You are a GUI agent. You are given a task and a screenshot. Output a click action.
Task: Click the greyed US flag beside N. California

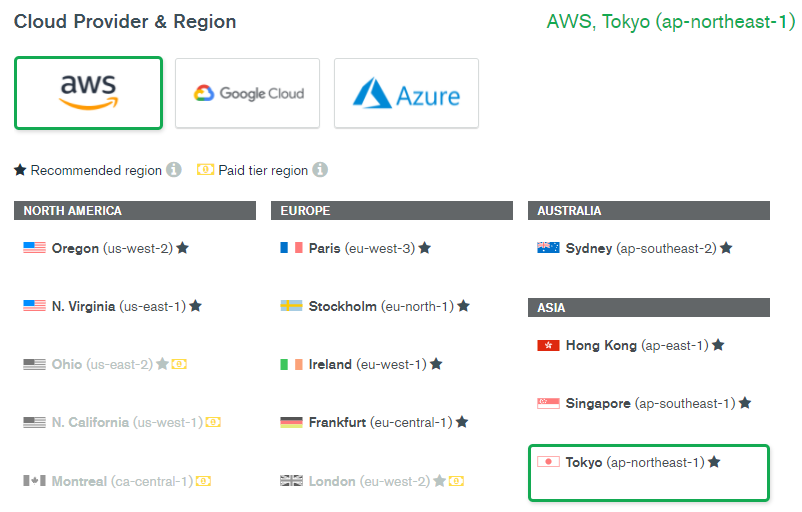pos(34,422)
